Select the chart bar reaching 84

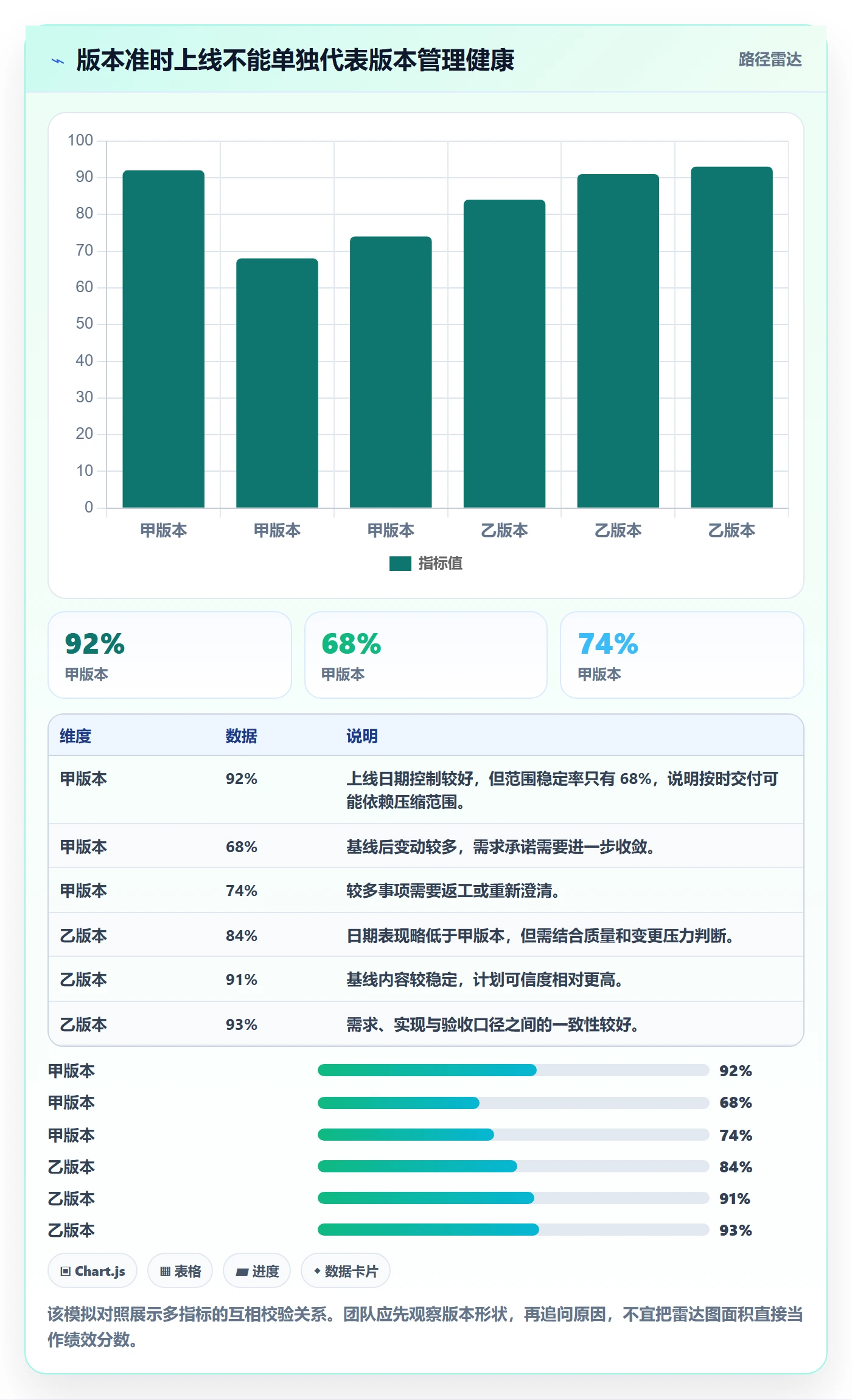coord(505,354)
